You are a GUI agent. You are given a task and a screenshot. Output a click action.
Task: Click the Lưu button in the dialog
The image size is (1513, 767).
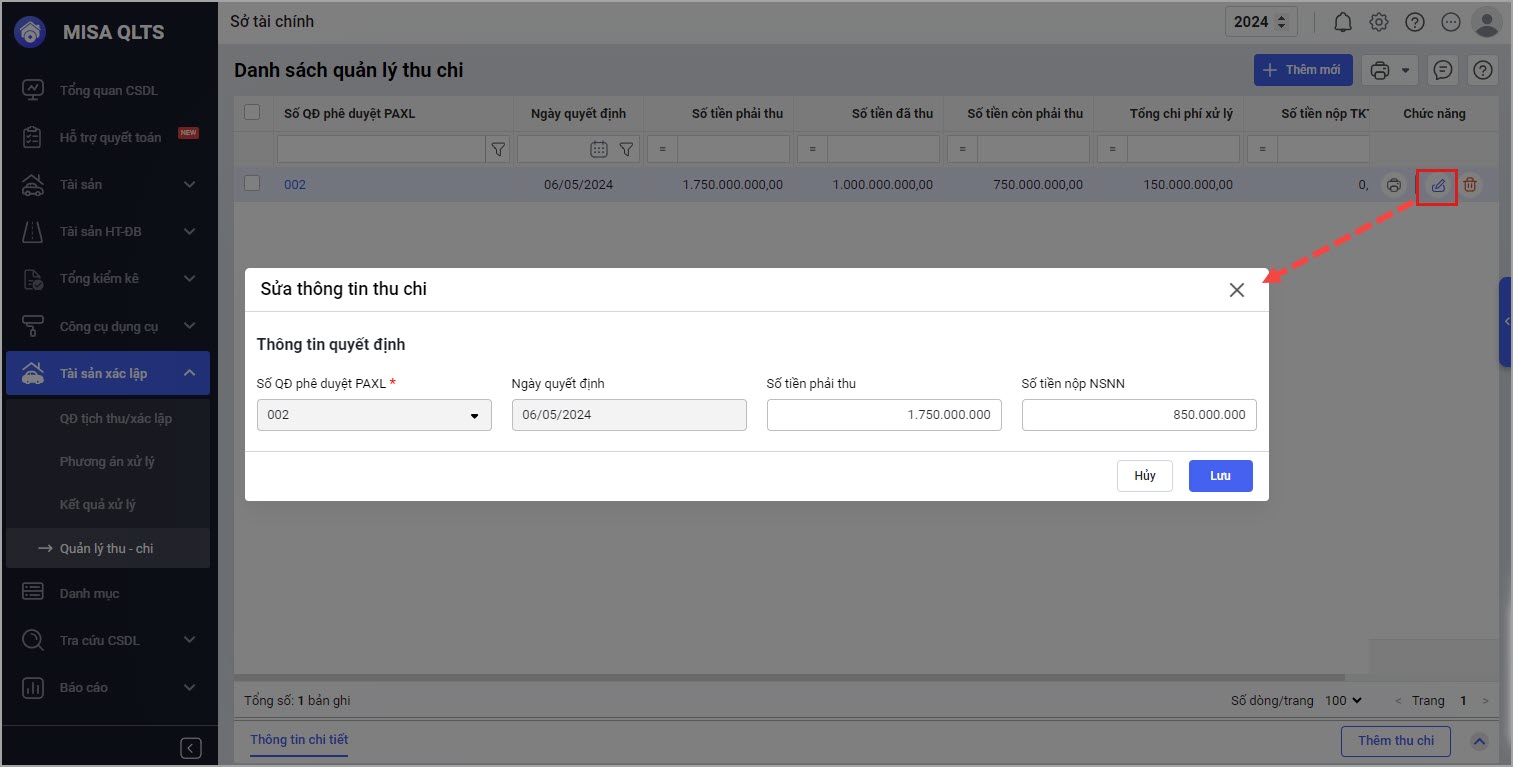coord(1220,476)
